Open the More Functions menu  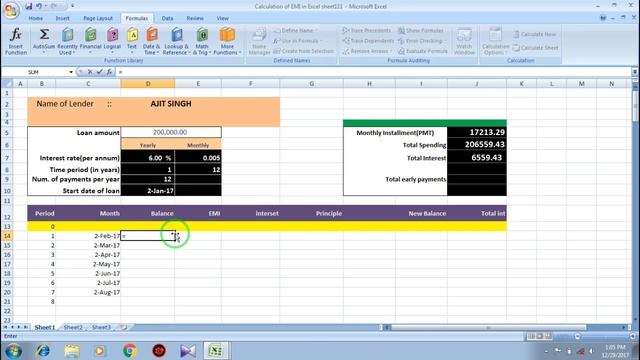point(227,41)
